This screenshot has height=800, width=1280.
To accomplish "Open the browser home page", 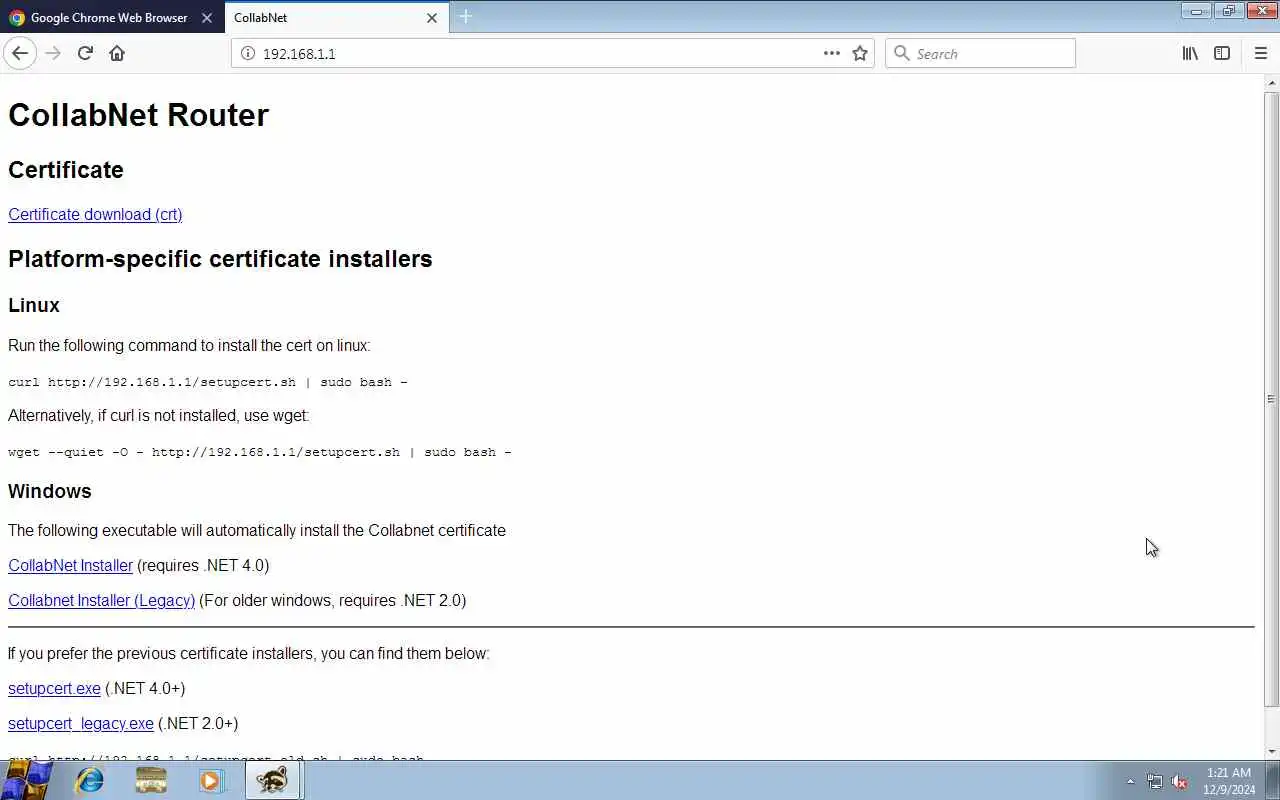I will point(117,53).
